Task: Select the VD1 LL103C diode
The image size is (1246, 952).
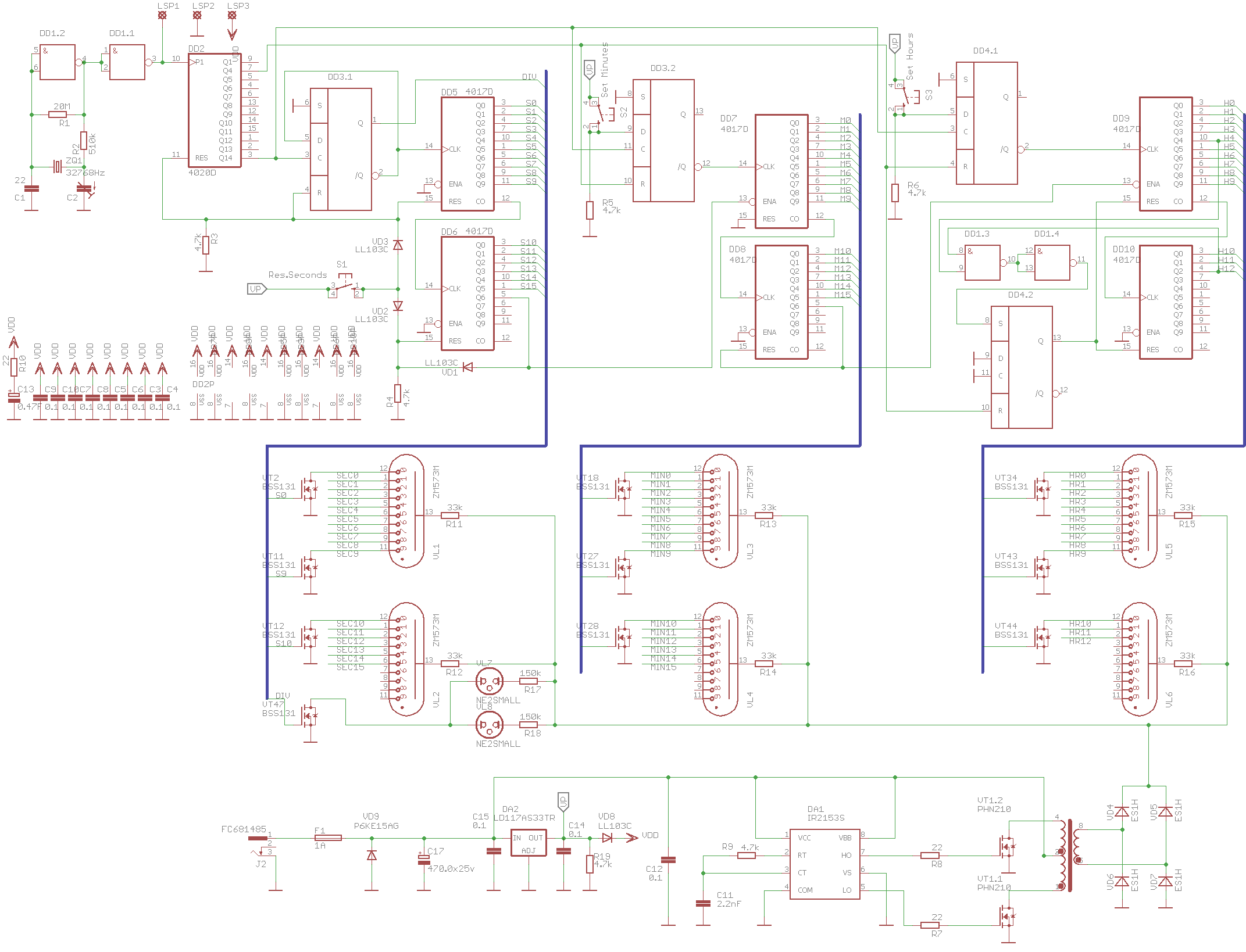Action: pyautogui.click(x=467, y=367)
